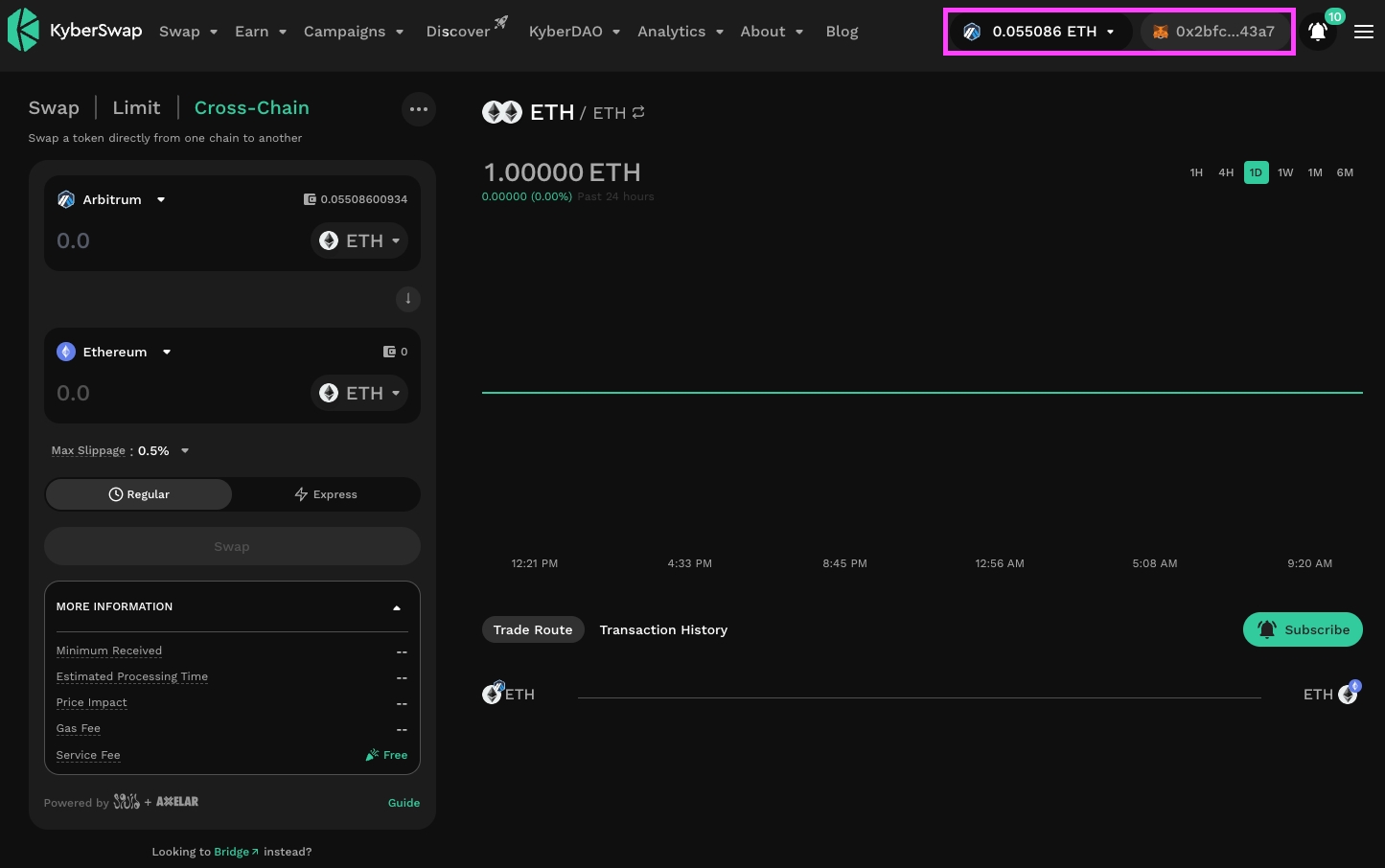Switch to Express mode
The width and height of the screenshot is (1385, 868).
click(325, 494)
